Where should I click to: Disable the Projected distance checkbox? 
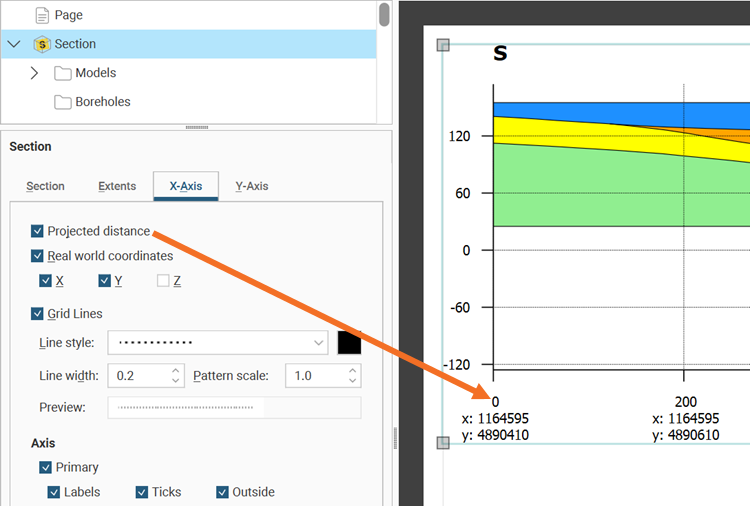tap(38, 231)
